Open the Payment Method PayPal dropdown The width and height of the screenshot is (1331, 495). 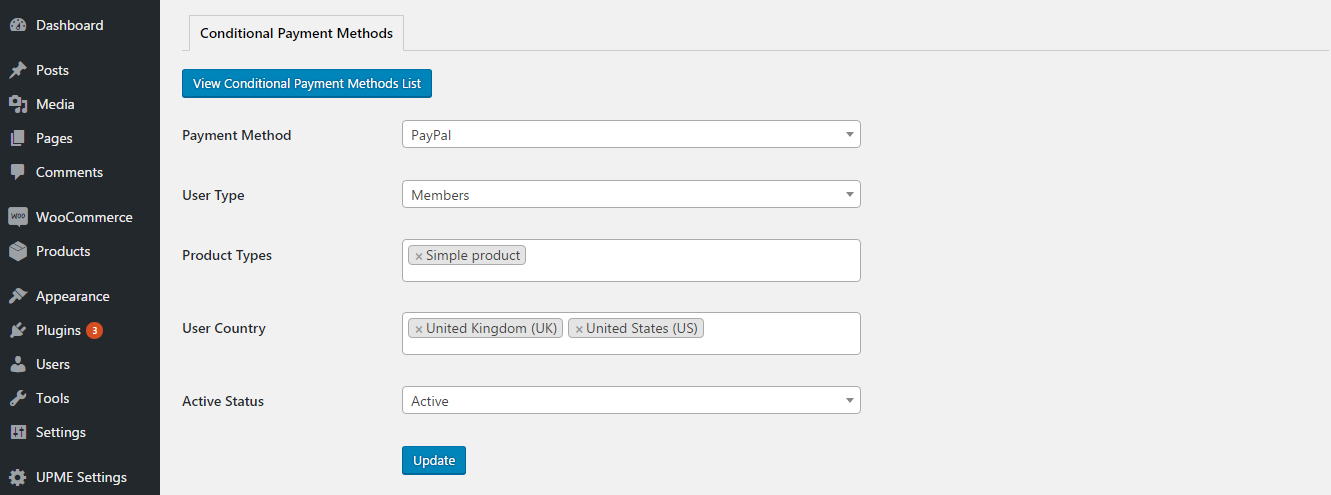click(x=631, y=134)
